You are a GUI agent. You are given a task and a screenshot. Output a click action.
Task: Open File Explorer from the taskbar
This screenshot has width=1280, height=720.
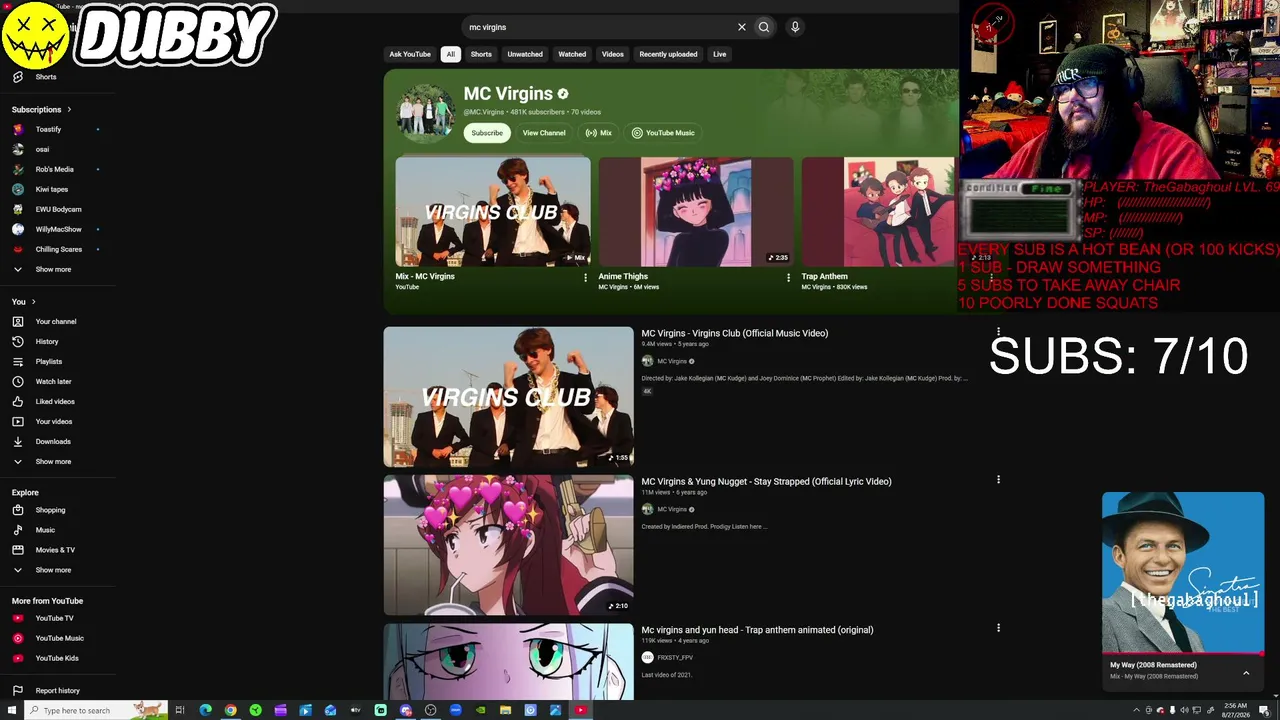click(x=505, y=710)
